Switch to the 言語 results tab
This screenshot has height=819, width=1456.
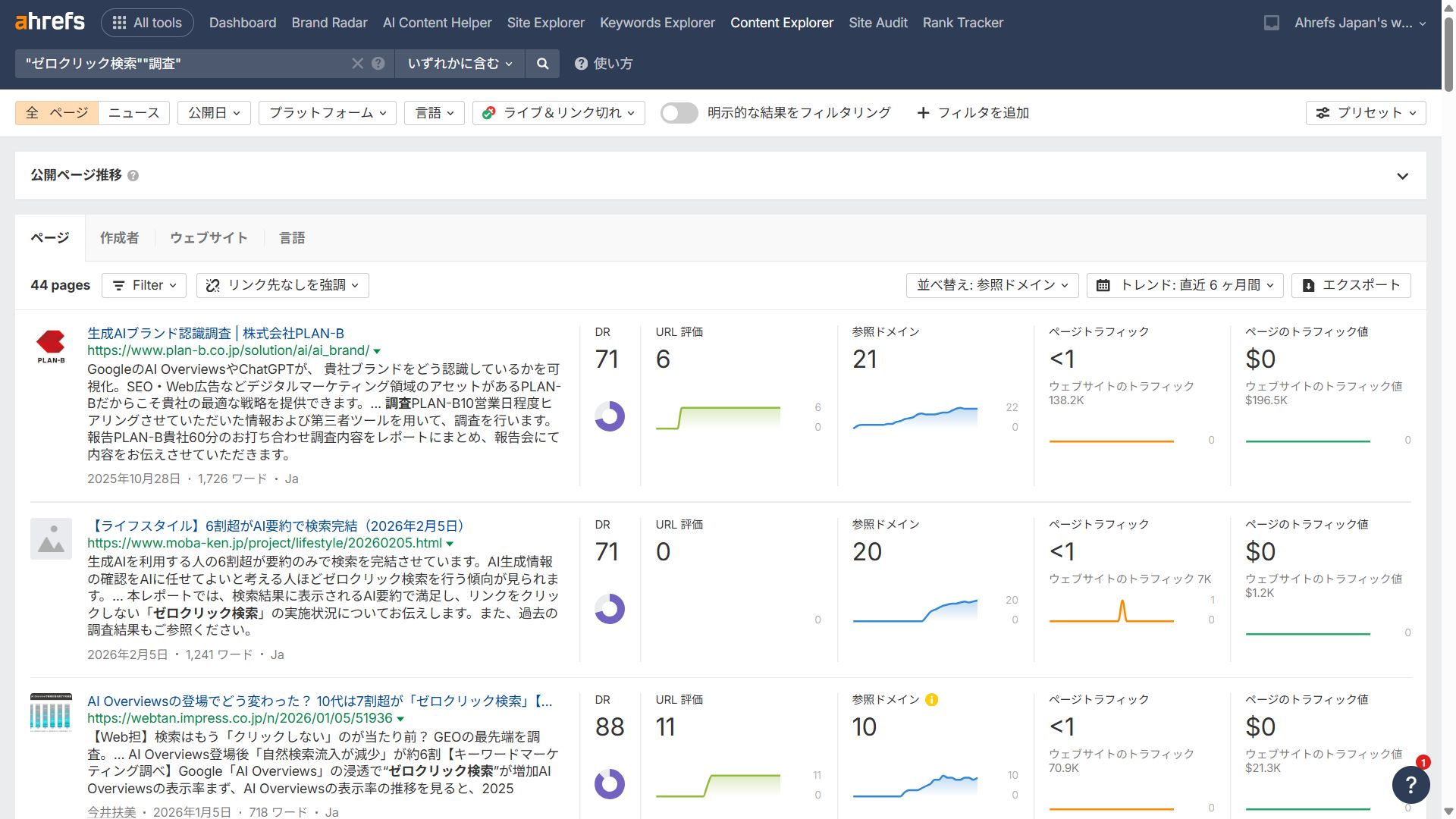point(292,238)
